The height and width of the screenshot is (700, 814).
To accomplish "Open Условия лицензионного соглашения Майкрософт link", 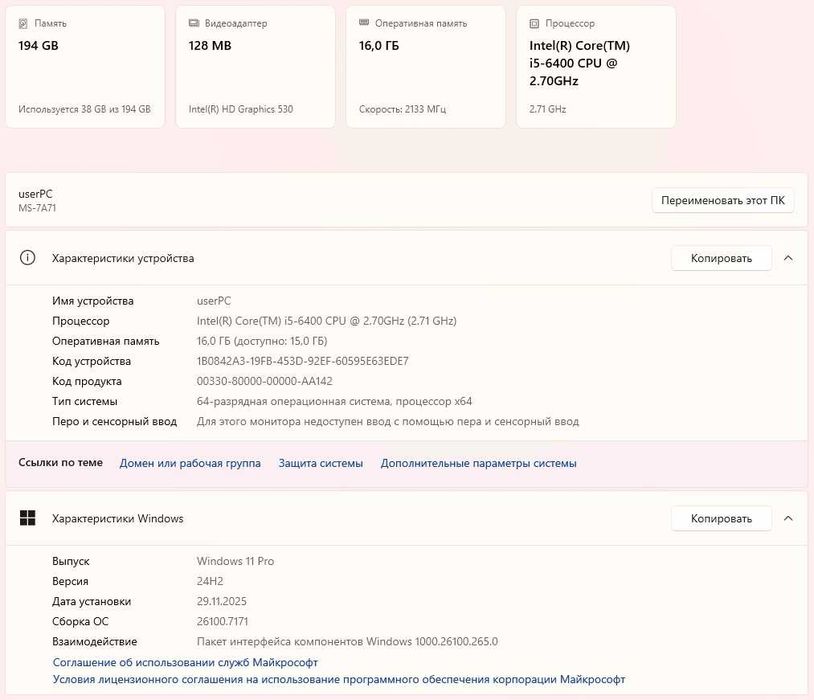I will (339, 679).
